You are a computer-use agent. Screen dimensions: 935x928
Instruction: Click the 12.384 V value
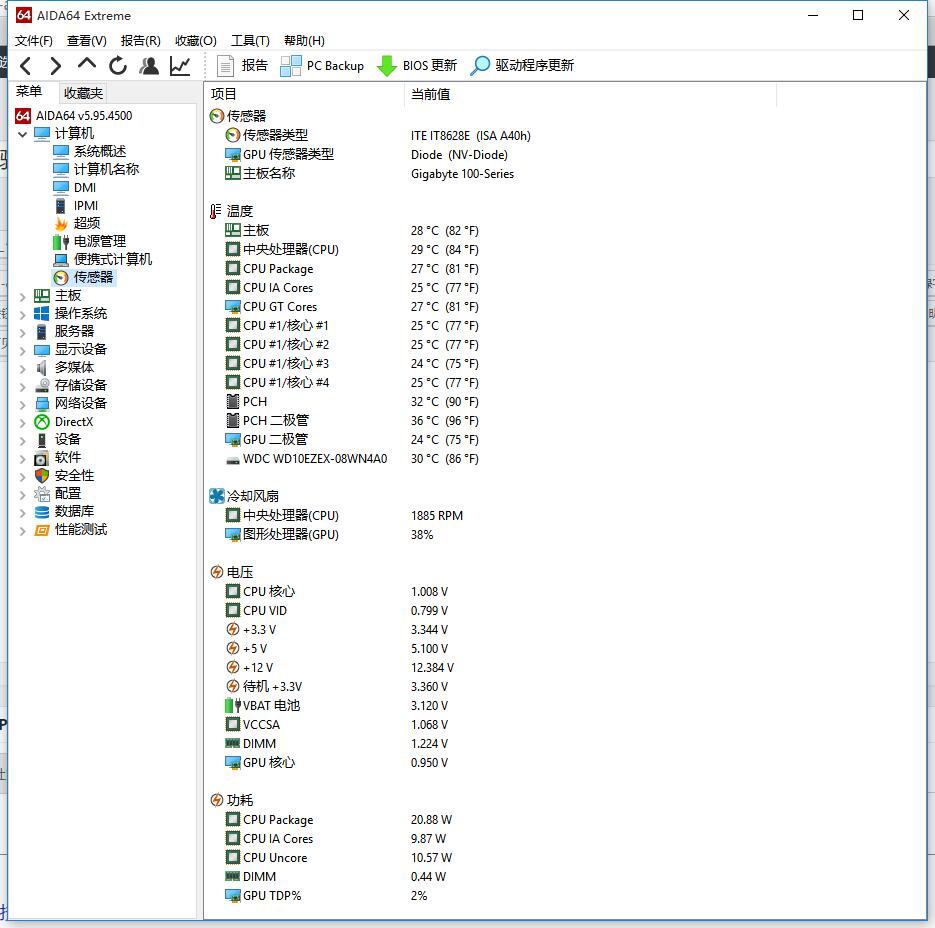click(432, 668)
